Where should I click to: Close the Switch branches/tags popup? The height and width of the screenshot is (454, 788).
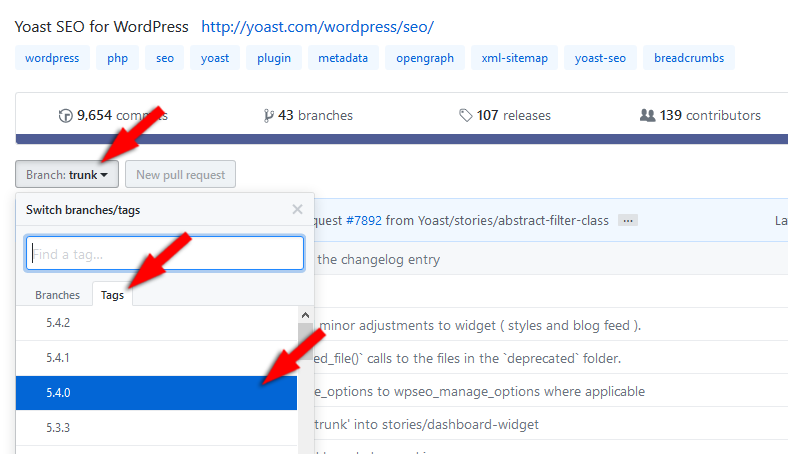pyautogui.click(x=298, y=209)
